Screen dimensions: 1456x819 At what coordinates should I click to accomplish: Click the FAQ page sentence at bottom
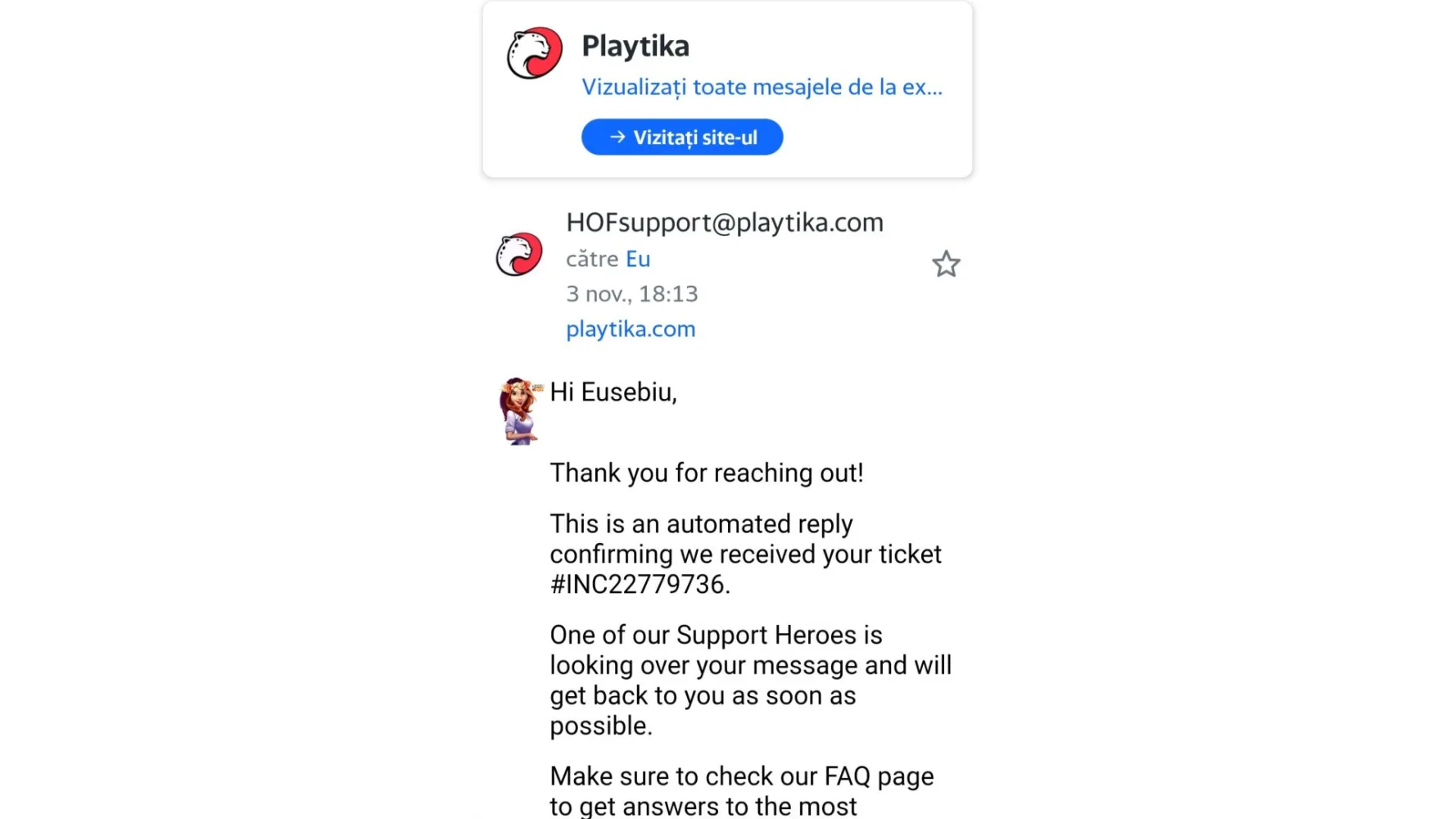pos(742,790)
